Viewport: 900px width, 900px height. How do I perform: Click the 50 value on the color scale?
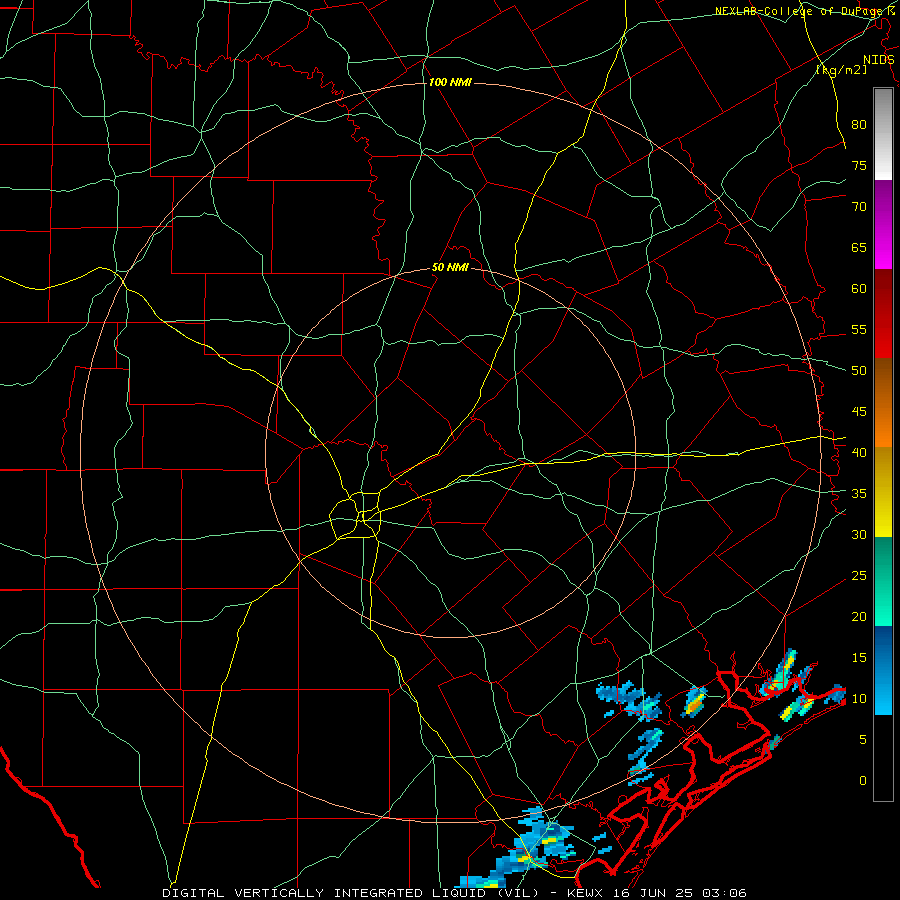[859, 371]
